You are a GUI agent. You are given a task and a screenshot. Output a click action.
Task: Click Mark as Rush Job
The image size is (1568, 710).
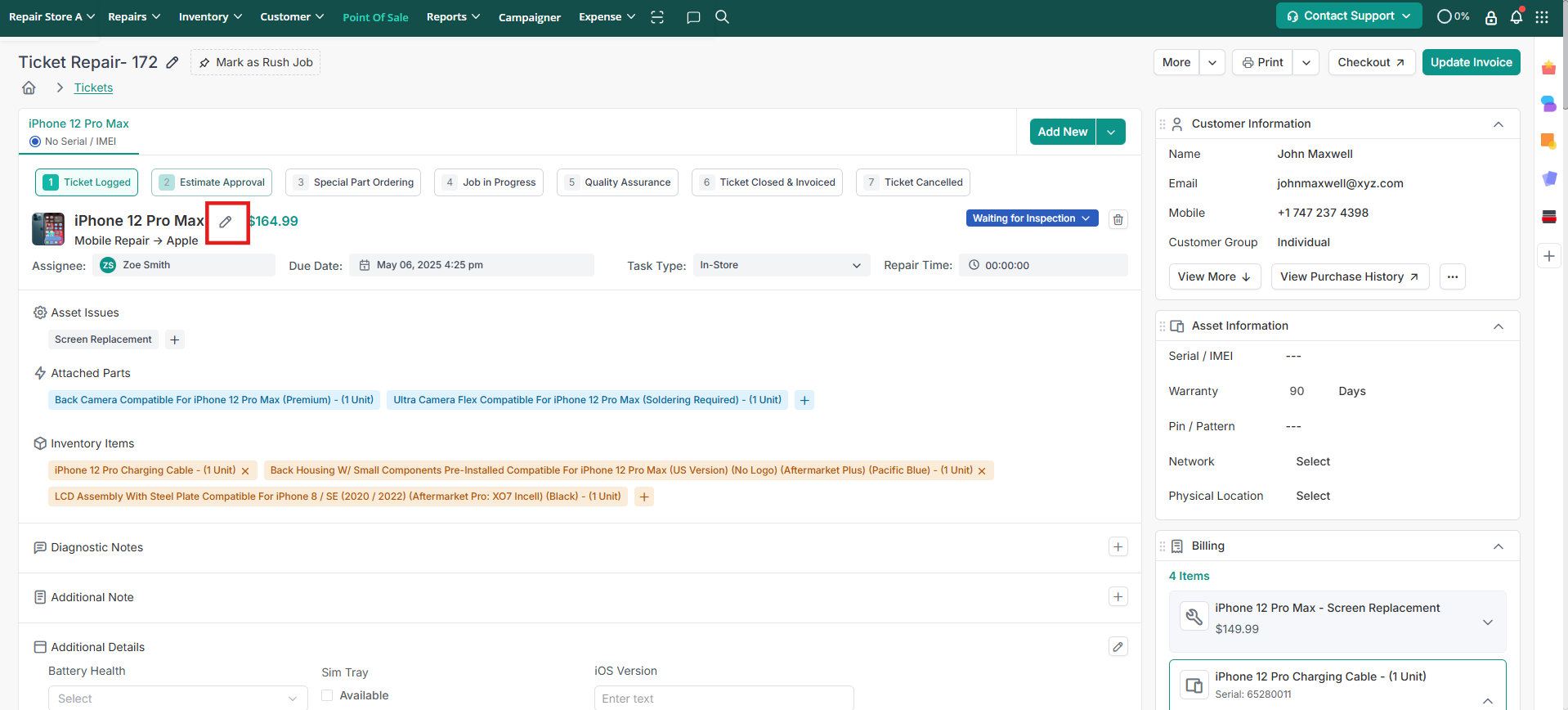255,62
